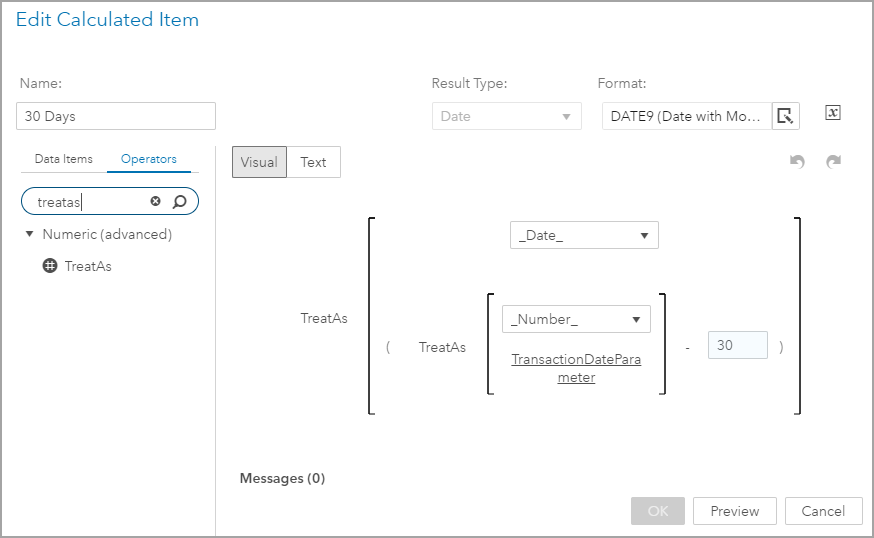The width and height of the screenshot is (874, 538).
Task: Click the x variable icon near Format
Action: 833,113
